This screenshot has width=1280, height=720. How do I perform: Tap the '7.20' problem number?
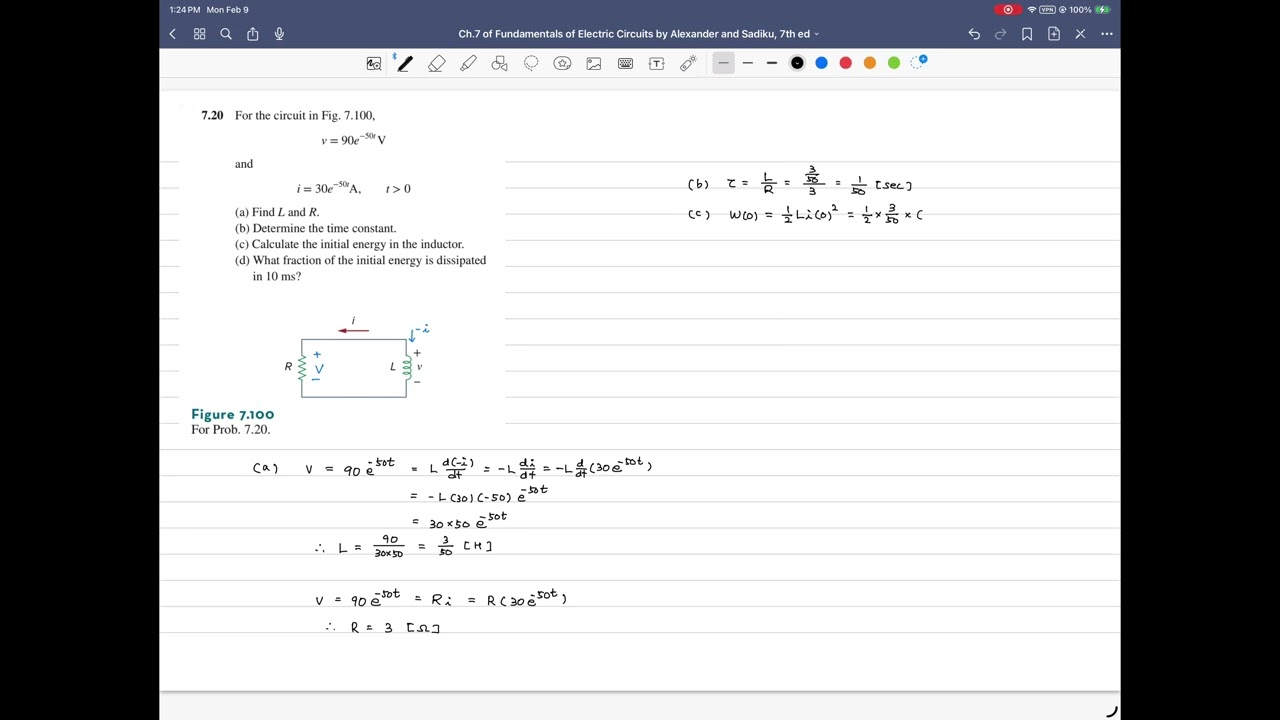pos(212,116)
